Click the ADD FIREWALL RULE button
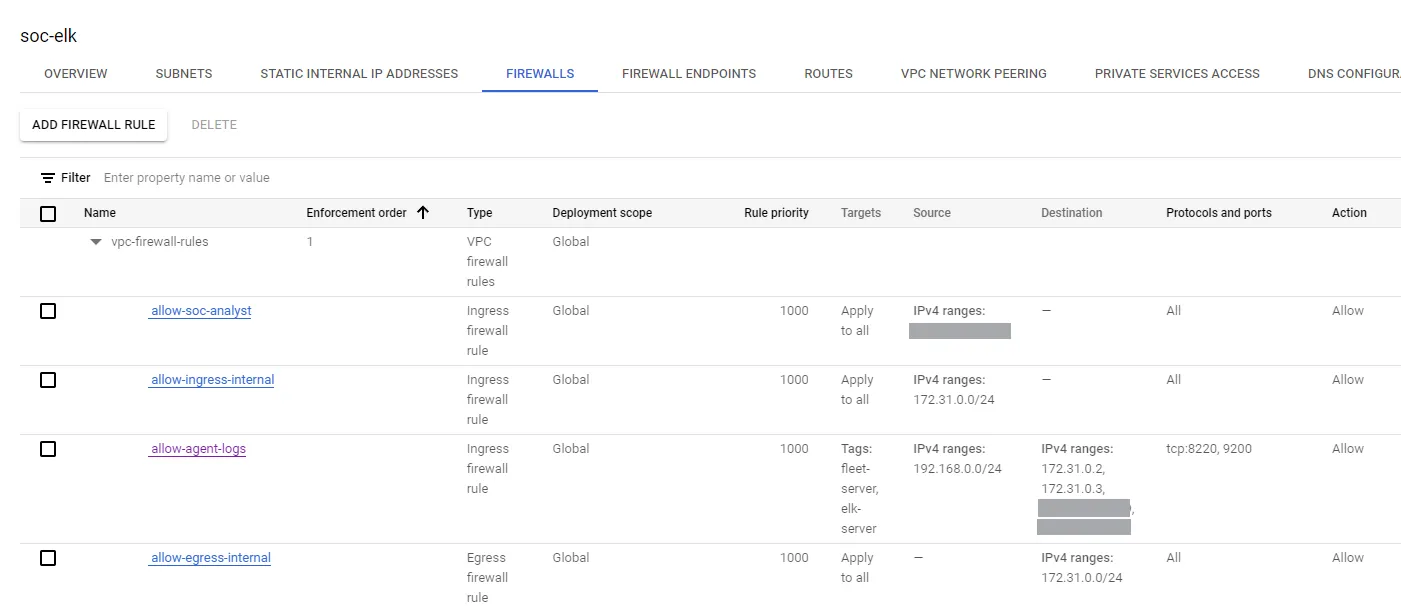 click(x=93, y=124)
